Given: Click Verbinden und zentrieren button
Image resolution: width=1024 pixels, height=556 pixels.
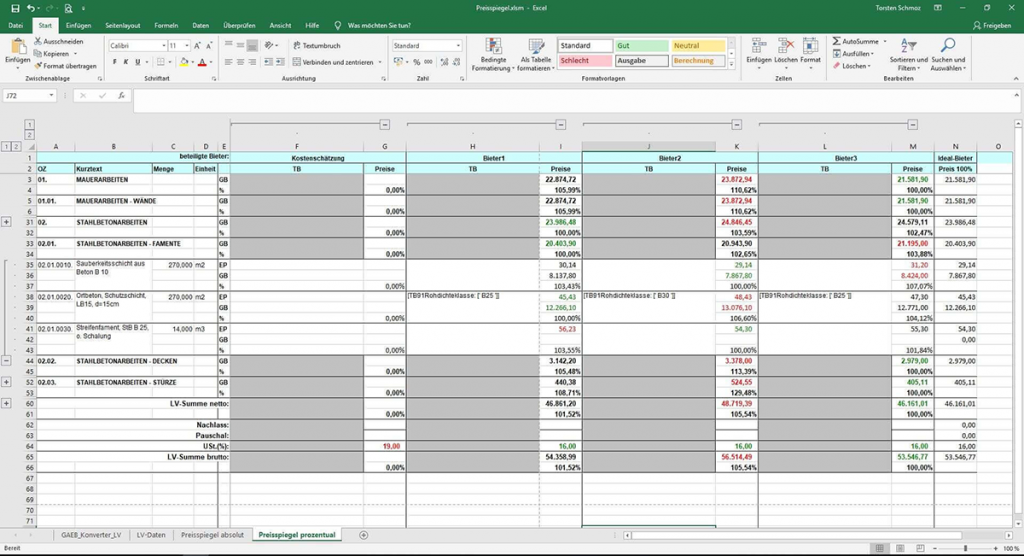Looking at the screenshot, I should [x=337, y=62].
